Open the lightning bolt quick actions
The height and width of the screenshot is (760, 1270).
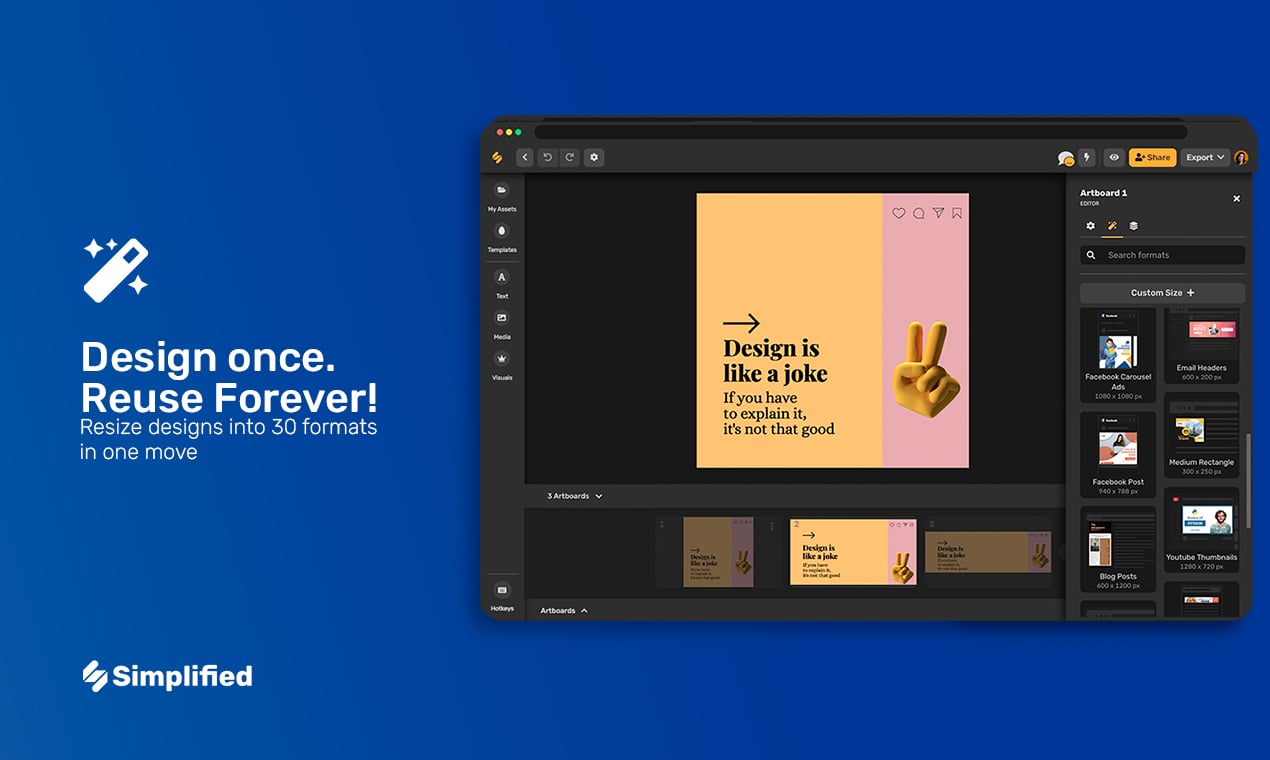[1086, 157]
